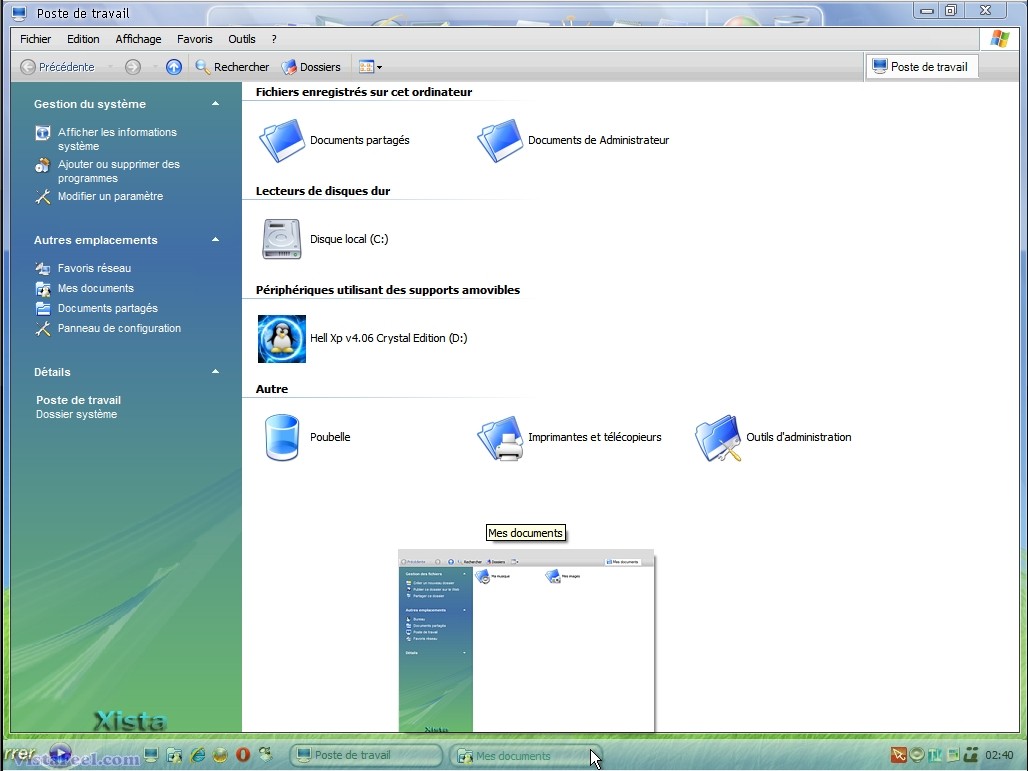Click the Panneau de configuration sidebar icon
Screen dimensions: 1028x771
tap(43, 328)
